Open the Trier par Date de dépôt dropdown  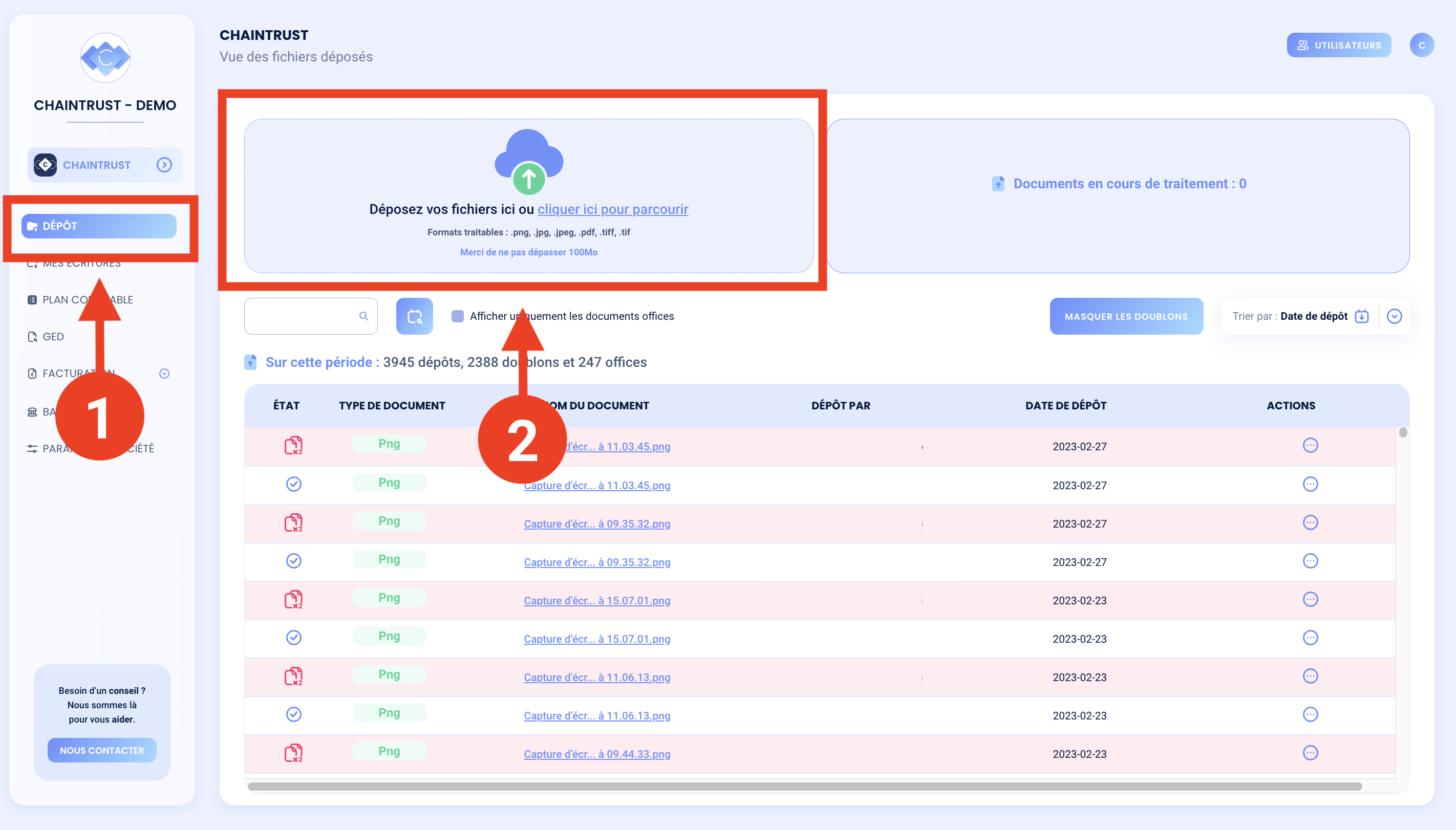coord(1396,316)
